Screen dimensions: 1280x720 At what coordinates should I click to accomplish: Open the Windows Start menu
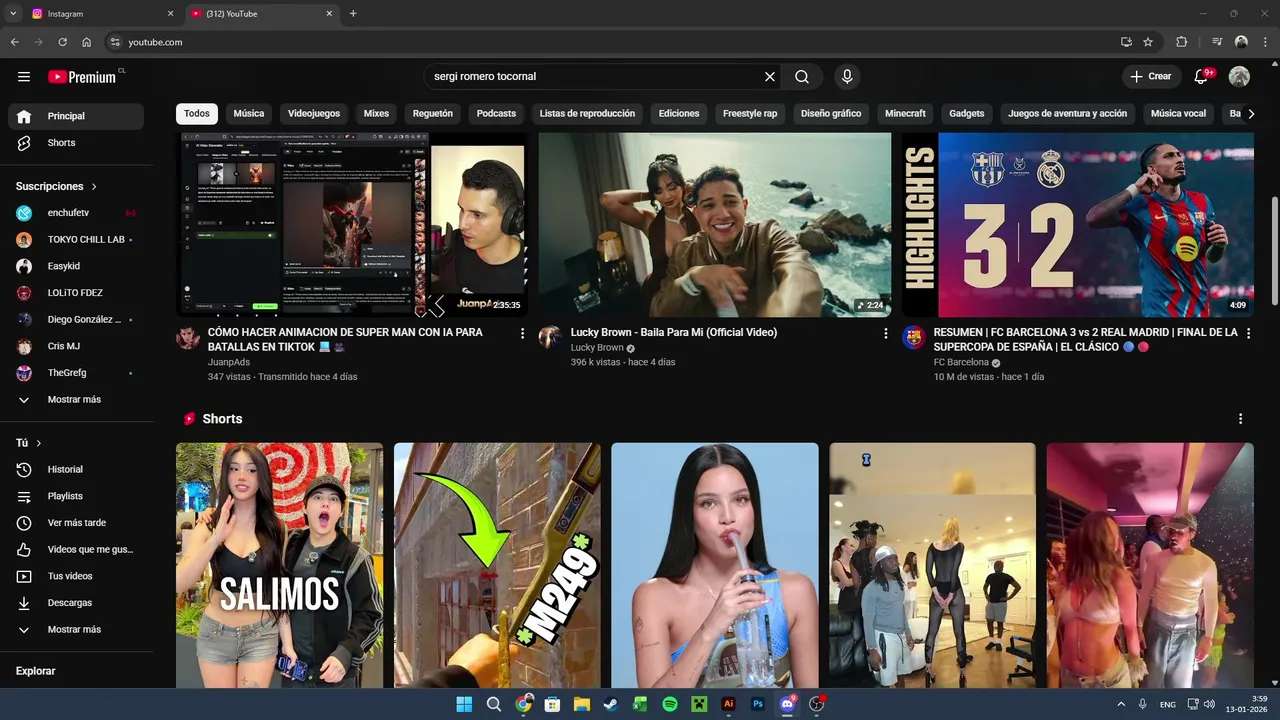(x=464, y=704)
